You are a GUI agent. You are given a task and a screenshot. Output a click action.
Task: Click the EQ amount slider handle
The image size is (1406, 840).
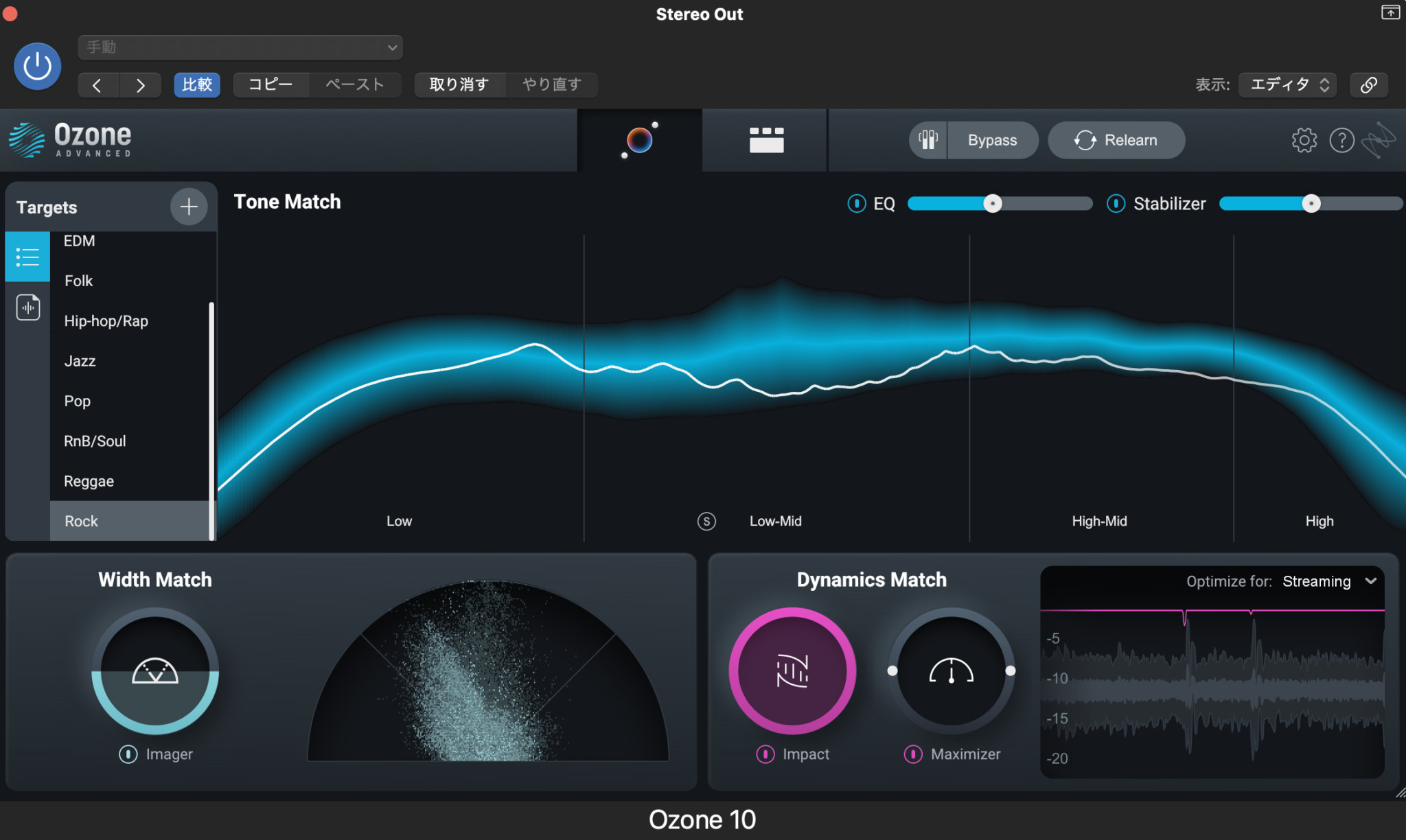(991, 203)
